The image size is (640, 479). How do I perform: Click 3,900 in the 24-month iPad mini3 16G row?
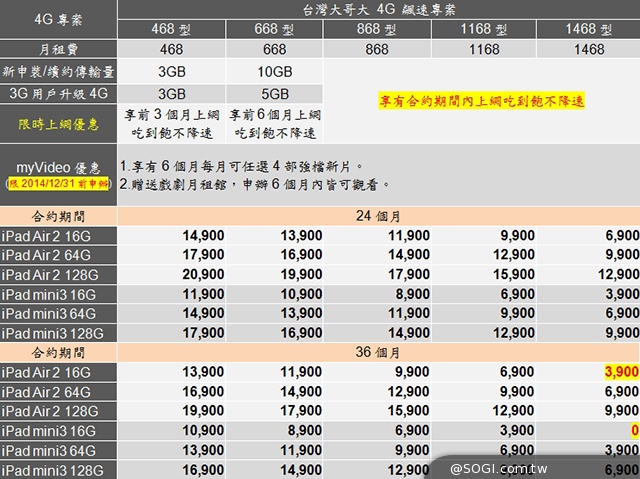622,294
